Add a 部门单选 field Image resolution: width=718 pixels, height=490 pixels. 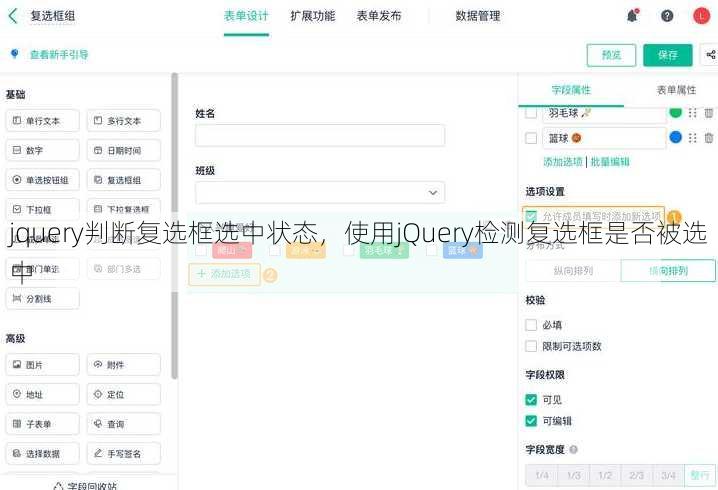point(42,269)
